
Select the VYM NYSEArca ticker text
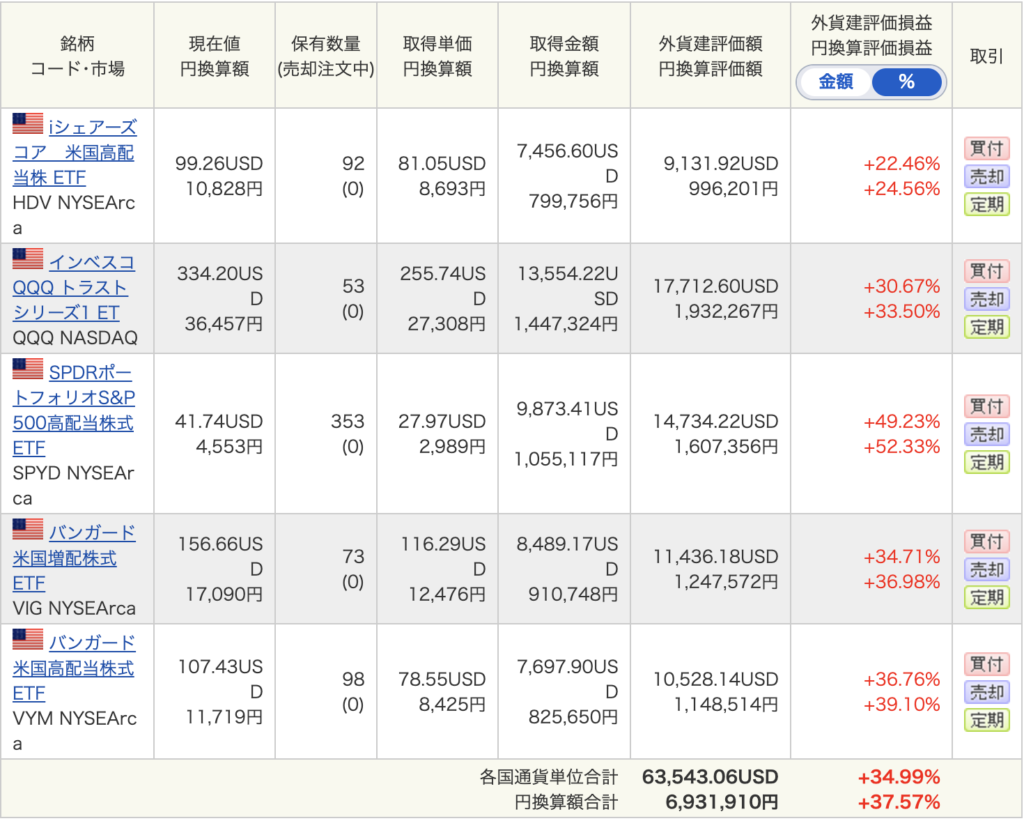pyautogui.click(x=74, y=731)
